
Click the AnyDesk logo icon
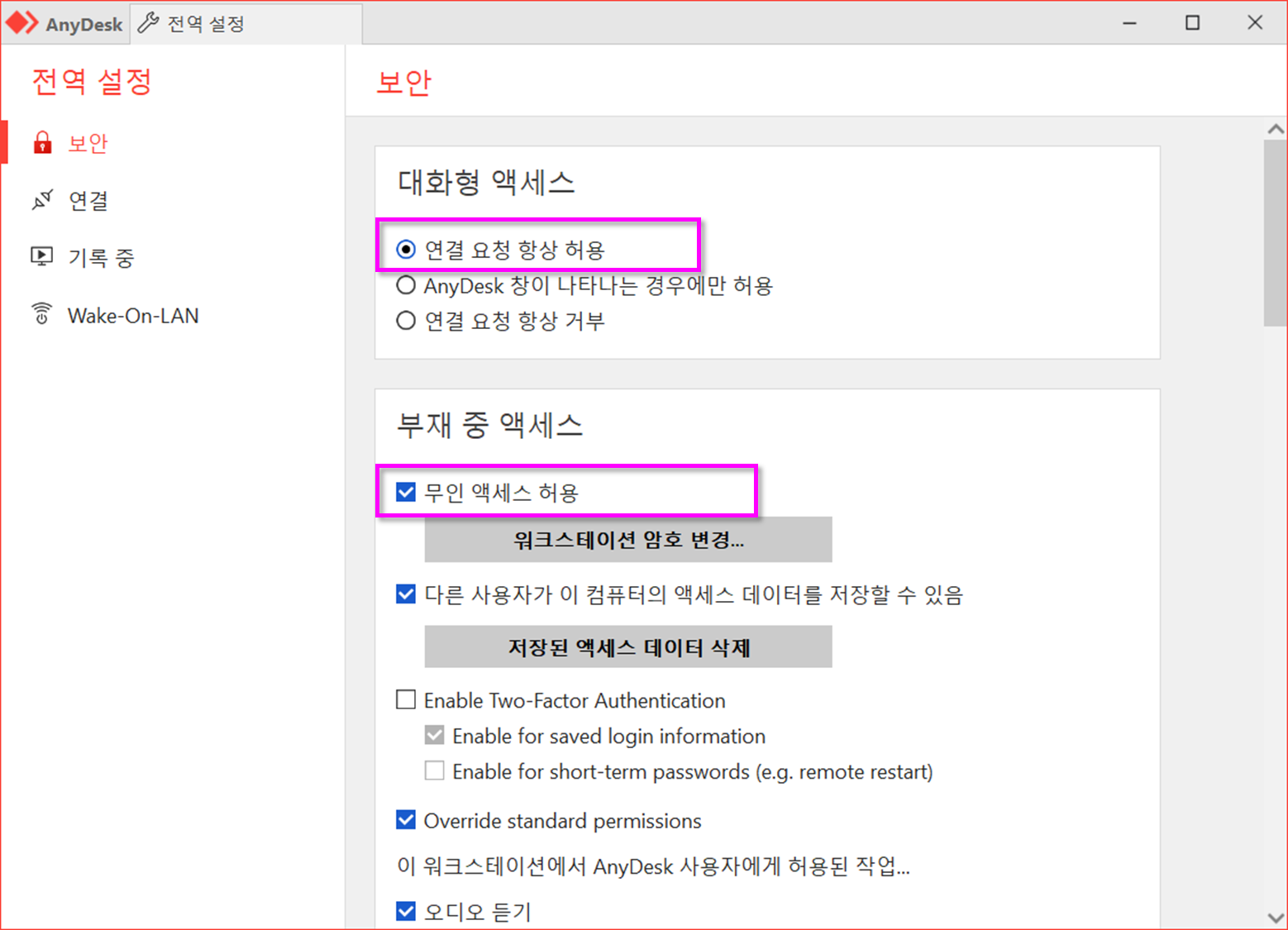tap(22, 23)
